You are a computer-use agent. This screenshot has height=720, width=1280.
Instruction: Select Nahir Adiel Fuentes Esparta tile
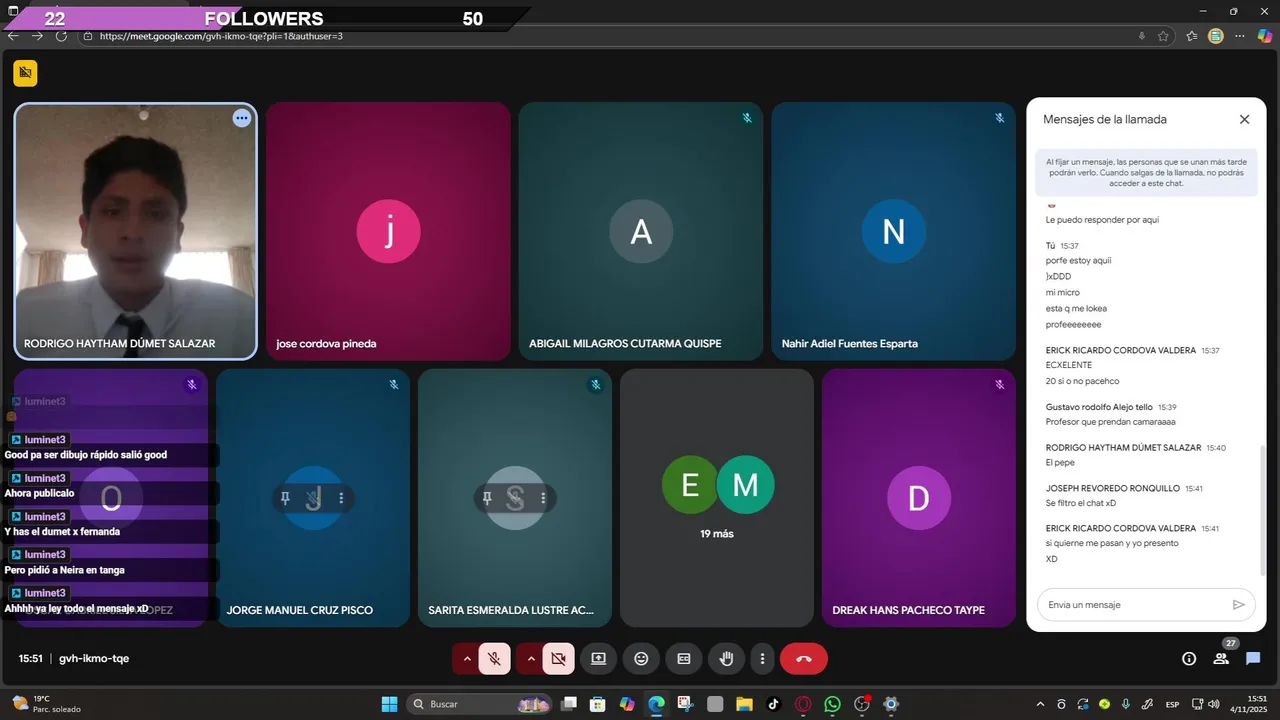click(893, 231)
